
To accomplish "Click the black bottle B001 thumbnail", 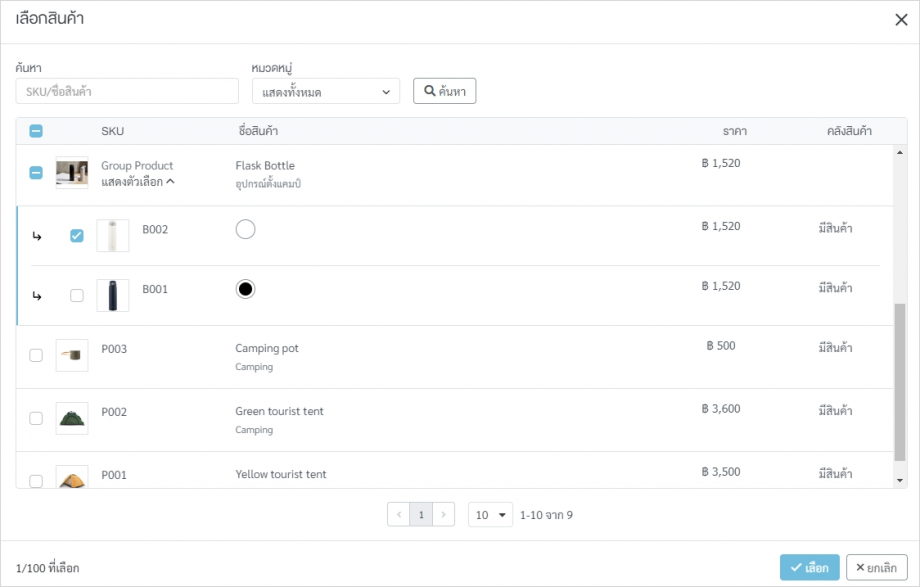I will (113, 296).
